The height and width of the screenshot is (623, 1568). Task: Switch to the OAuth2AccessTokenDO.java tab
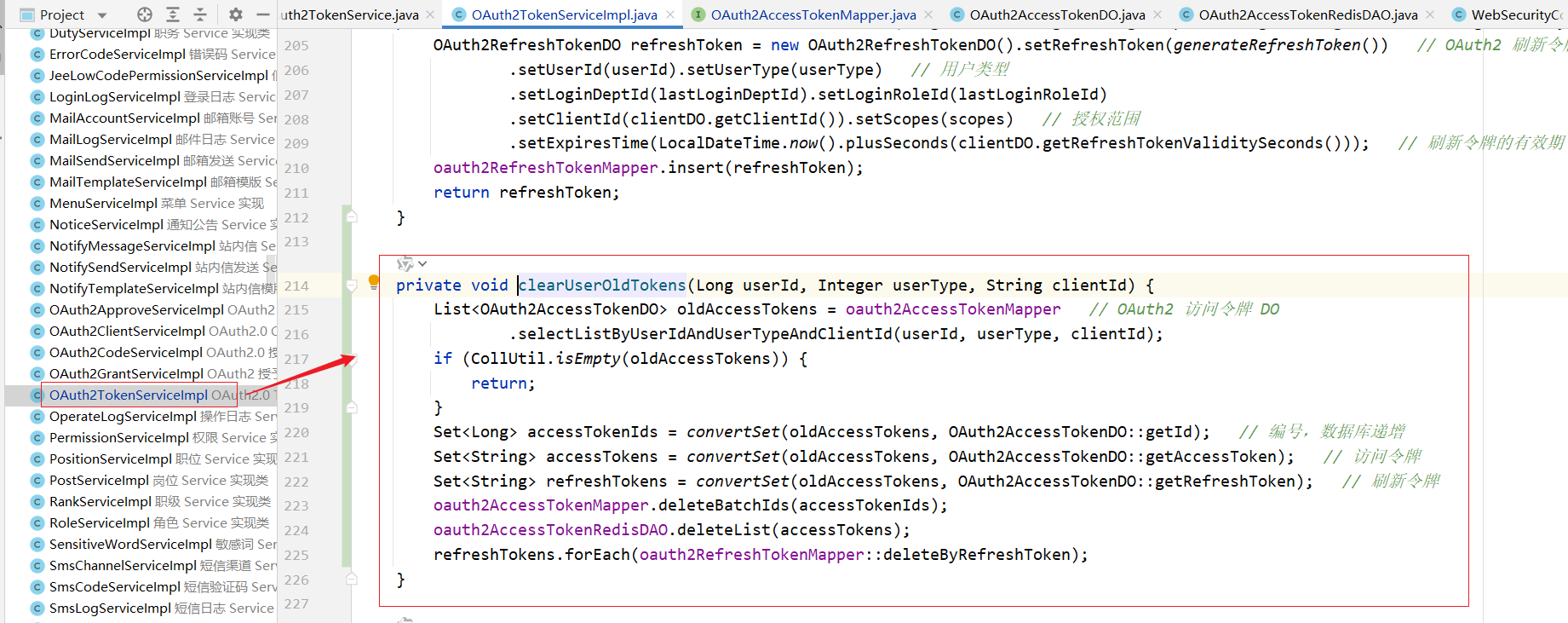[x=1056, y=14]
